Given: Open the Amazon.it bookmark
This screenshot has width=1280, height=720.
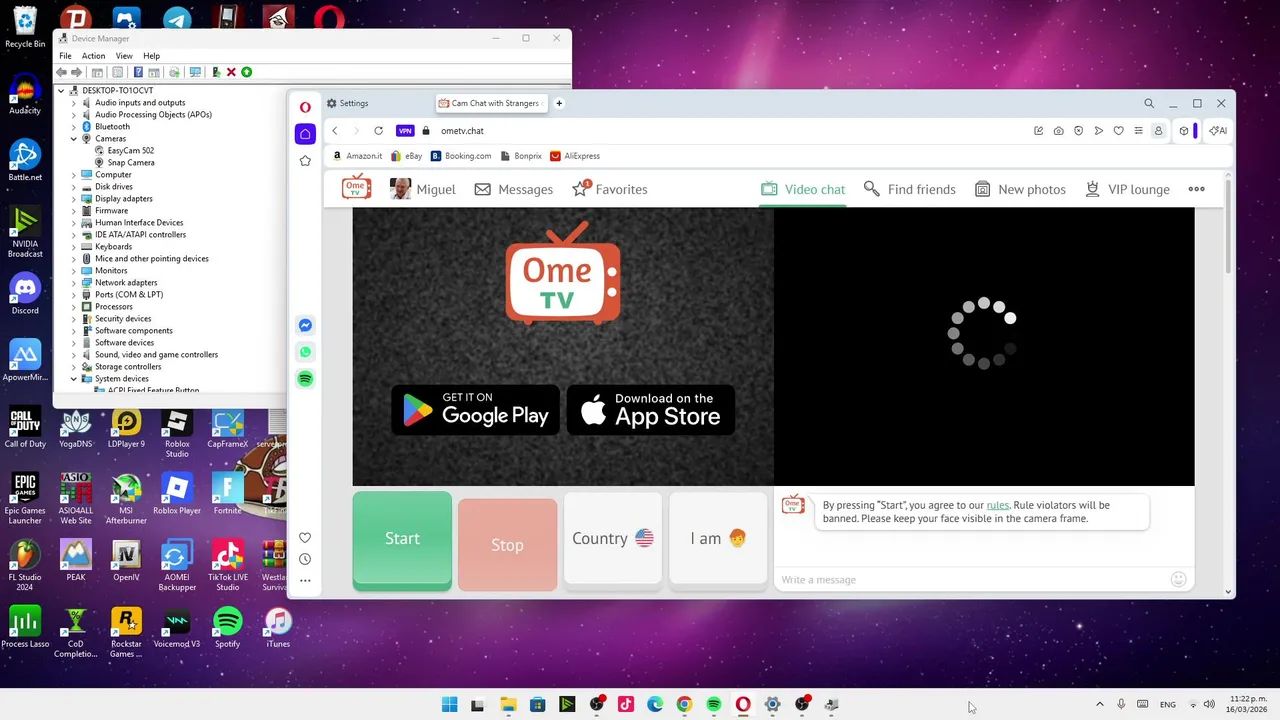Looking at the screenshot, I should point(357,156).
